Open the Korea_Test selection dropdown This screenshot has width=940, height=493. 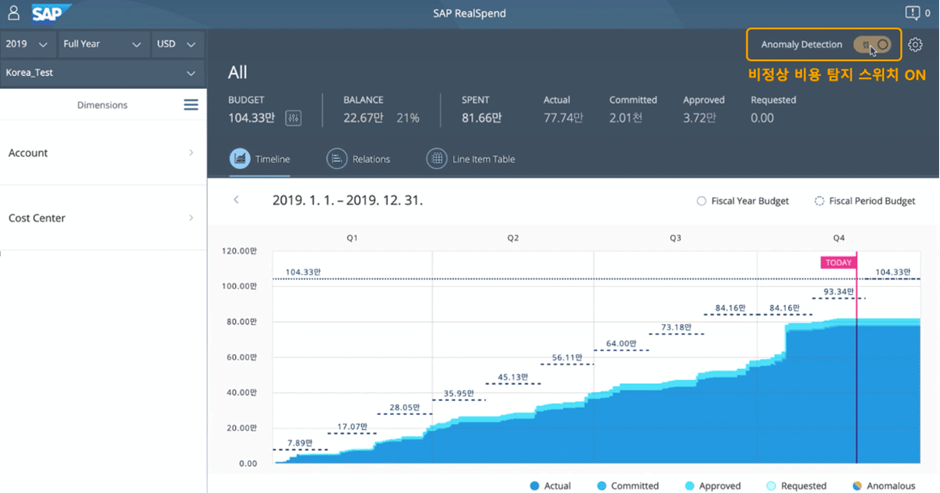click(102, 73)
